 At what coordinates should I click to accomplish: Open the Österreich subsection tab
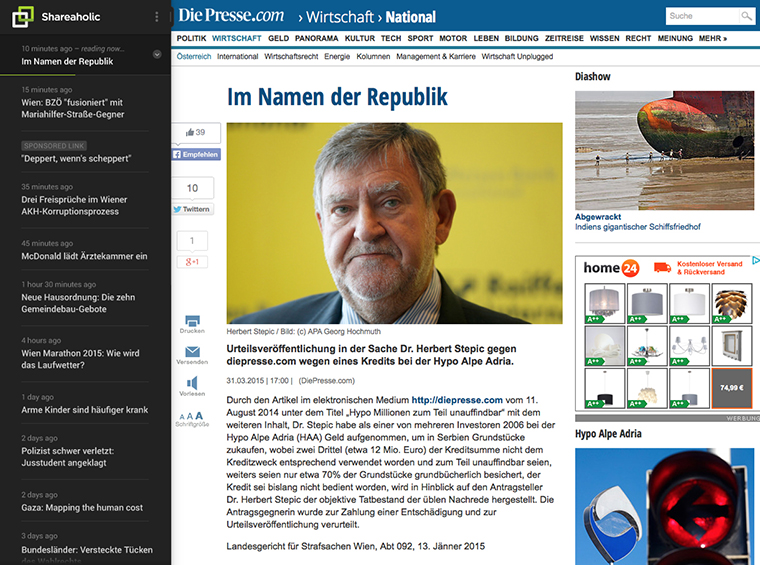point(194,57)
